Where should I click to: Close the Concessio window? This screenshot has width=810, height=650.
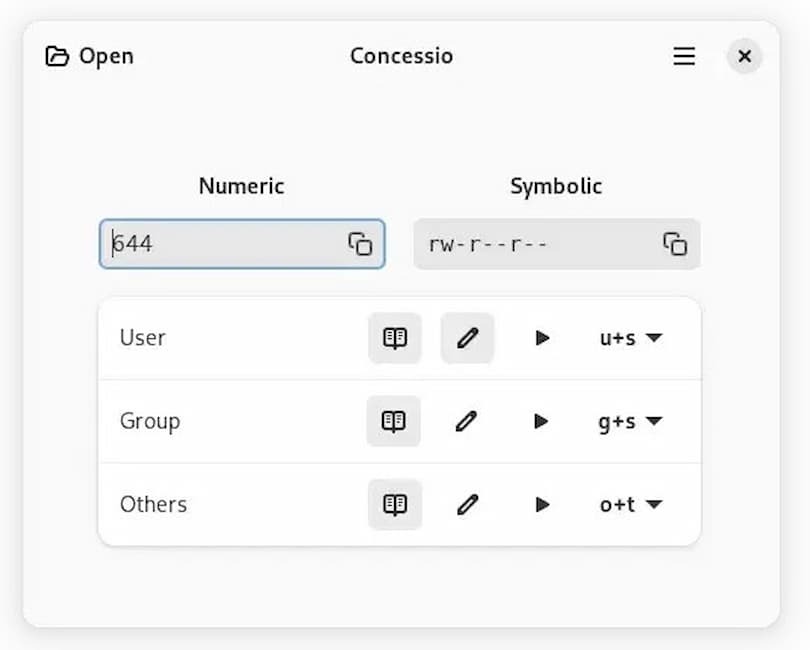(744, 56)
